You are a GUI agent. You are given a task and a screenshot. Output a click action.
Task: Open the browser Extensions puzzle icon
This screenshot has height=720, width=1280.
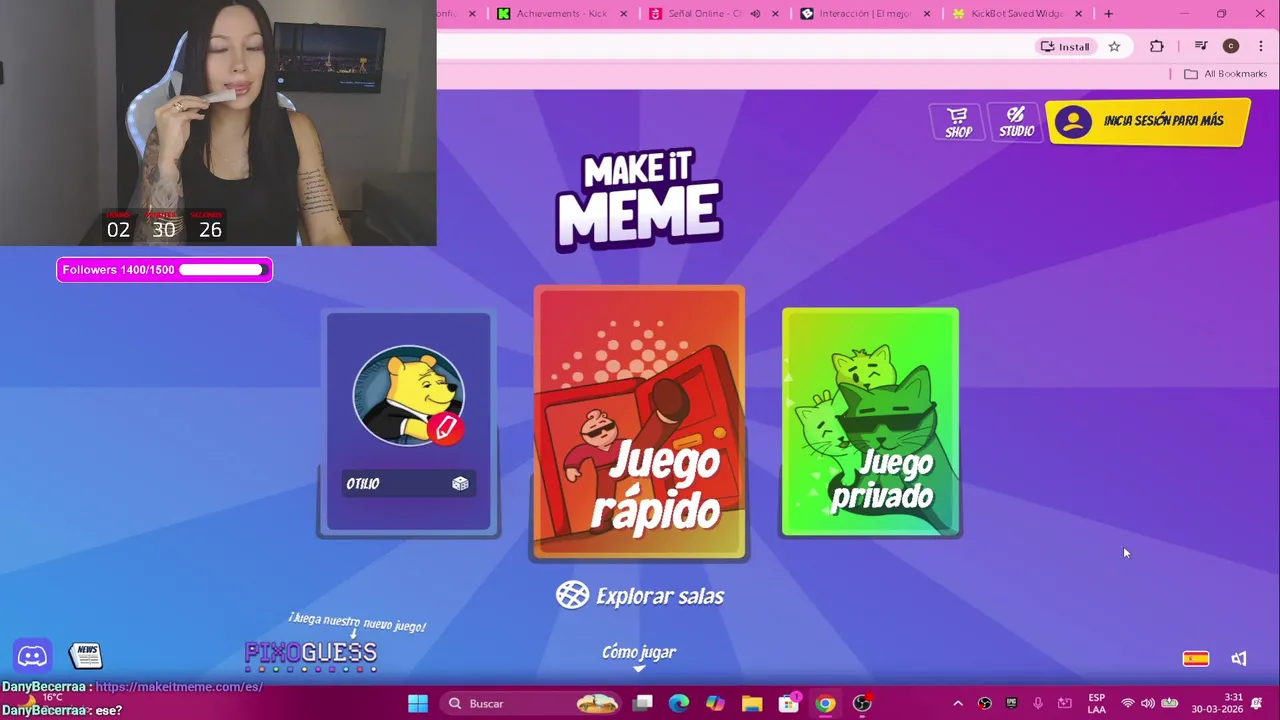(1157, 46)
